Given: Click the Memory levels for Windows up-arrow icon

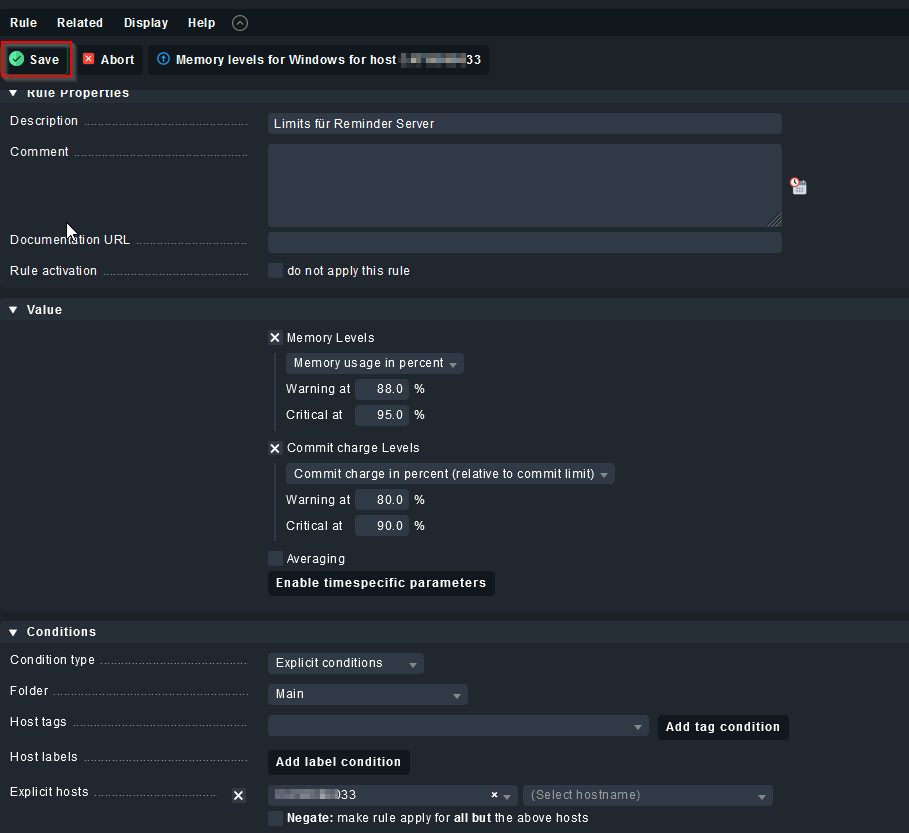Looking at the screenshot, I should [164, 60].
